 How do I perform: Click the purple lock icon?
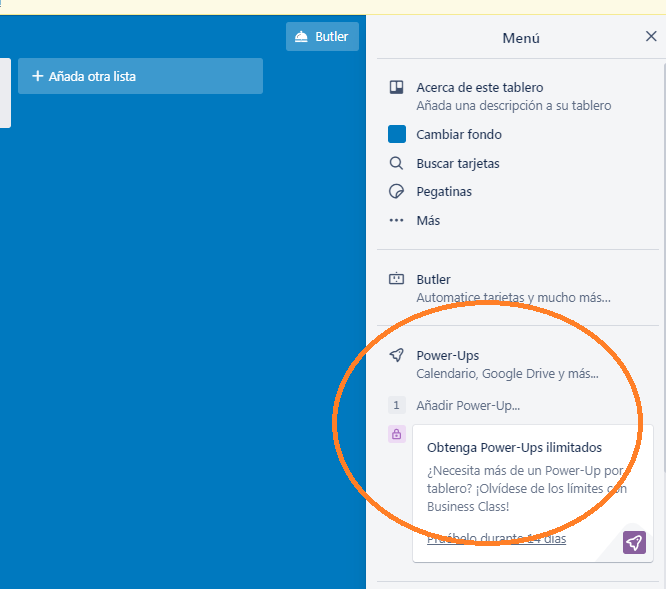(x=397, y=434)
